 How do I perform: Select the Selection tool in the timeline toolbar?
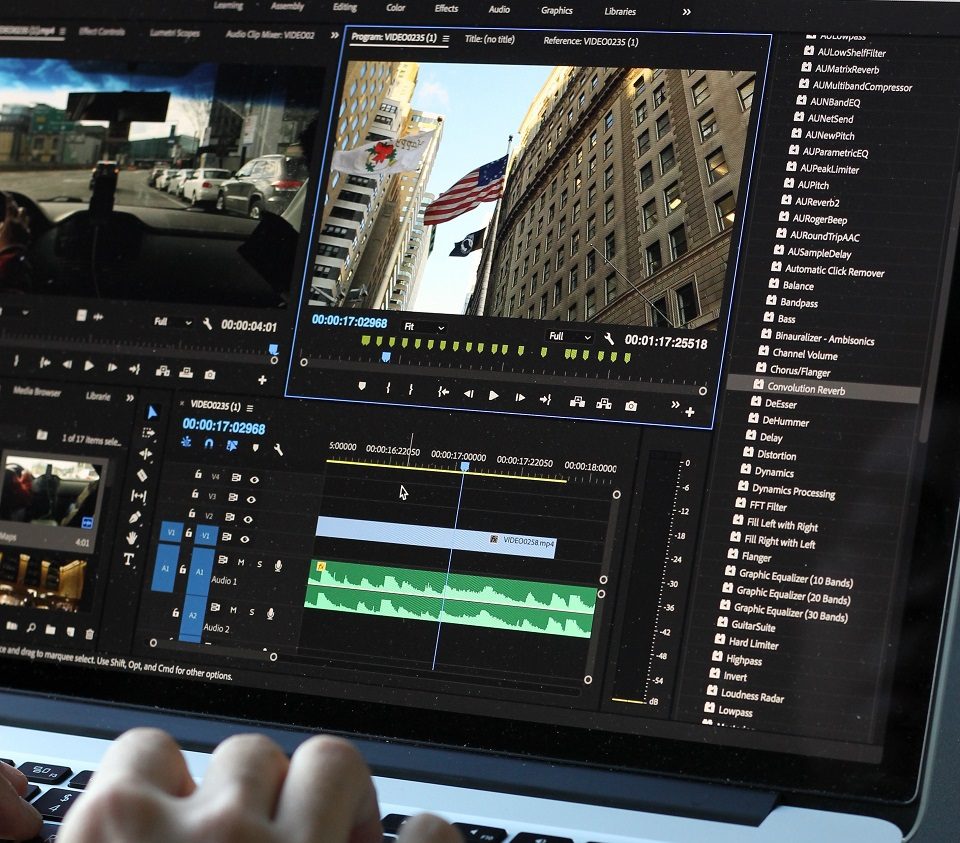coord(152,411)
